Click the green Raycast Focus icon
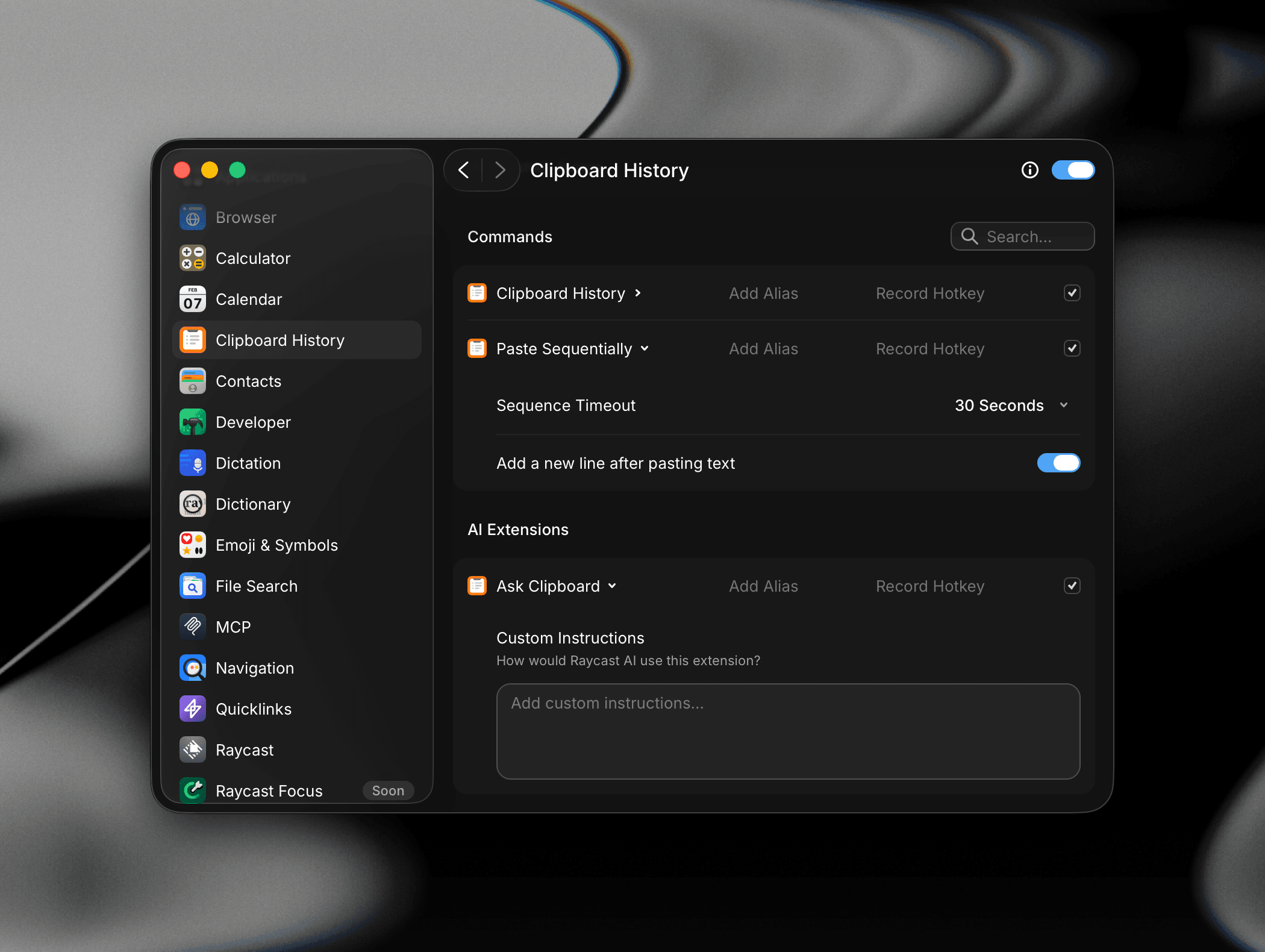The height and width of the screenshot is (952, 1265). click(x=193, y=790)
